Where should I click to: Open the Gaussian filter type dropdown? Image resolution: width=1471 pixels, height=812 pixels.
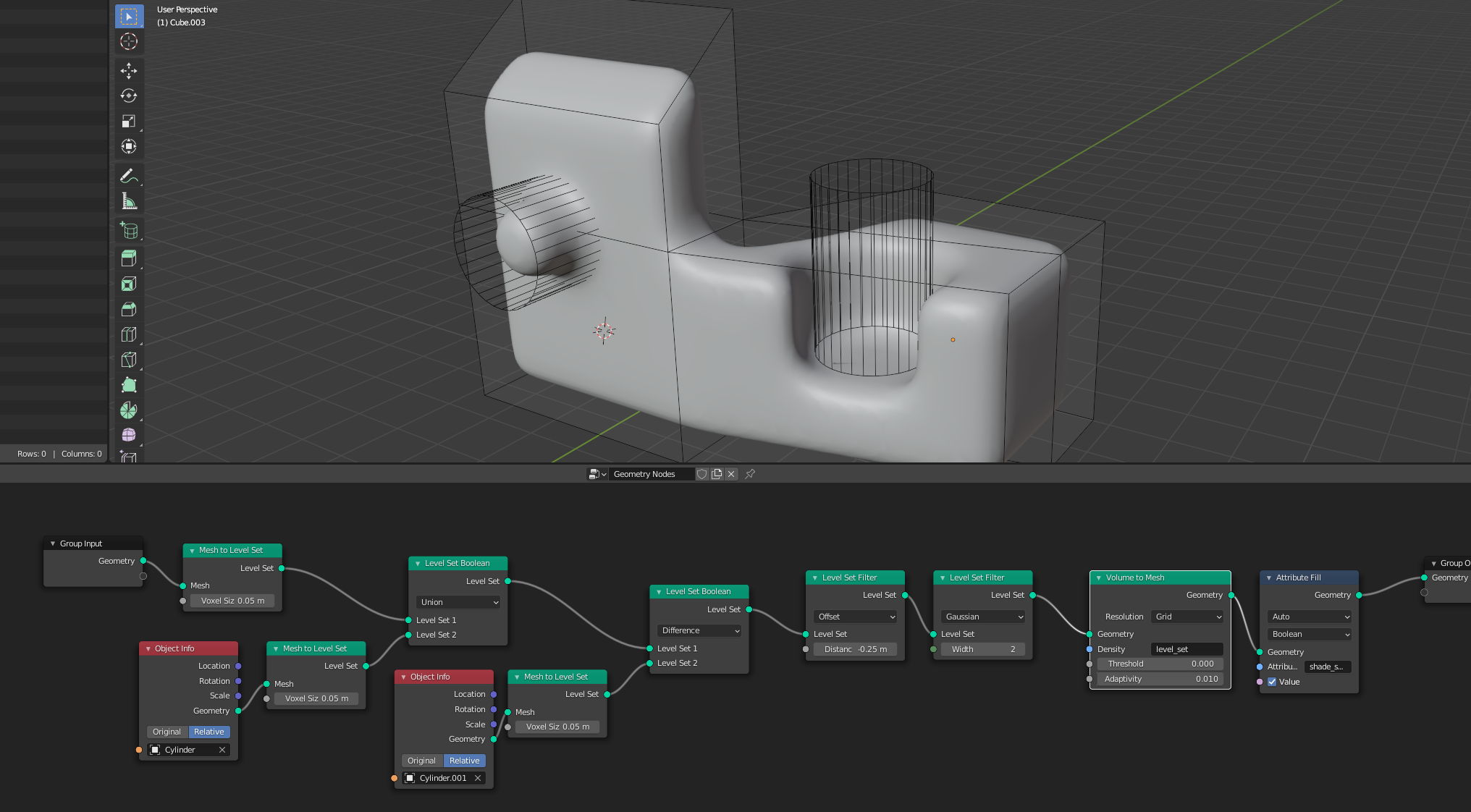983,617
